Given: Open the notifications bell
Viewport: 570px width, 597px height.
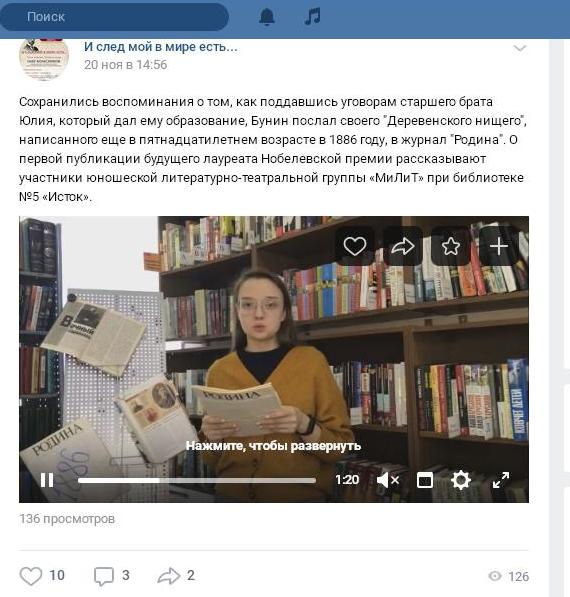Looking at the screenshot, I should [x=267, y=17].
